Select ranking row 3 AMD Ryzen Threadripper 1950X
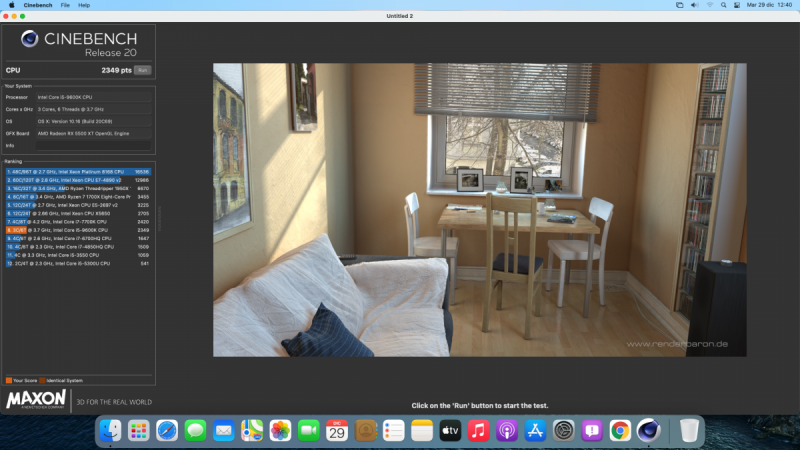 78,189
